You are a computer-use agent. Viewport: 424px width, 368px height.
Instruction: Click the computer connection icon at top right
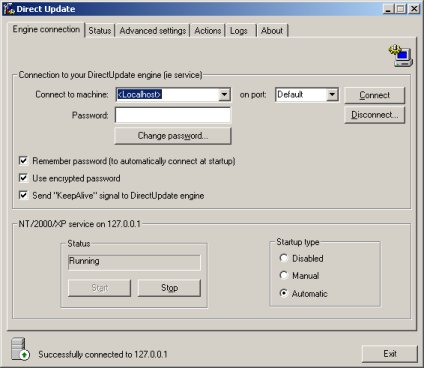click(x=401, y=55)
